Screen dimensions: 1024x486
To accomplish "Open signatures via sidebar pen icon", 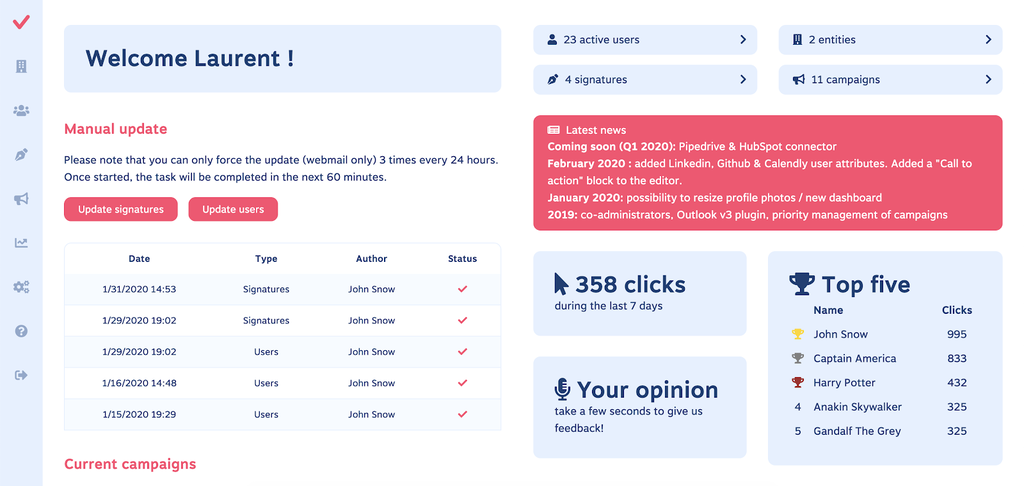I will point(21,155).
